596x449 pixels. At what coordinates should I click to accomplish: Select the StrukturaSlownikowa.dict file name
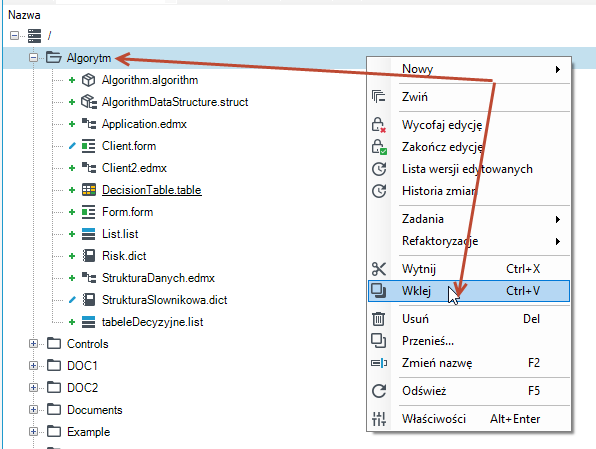point(165,300)
